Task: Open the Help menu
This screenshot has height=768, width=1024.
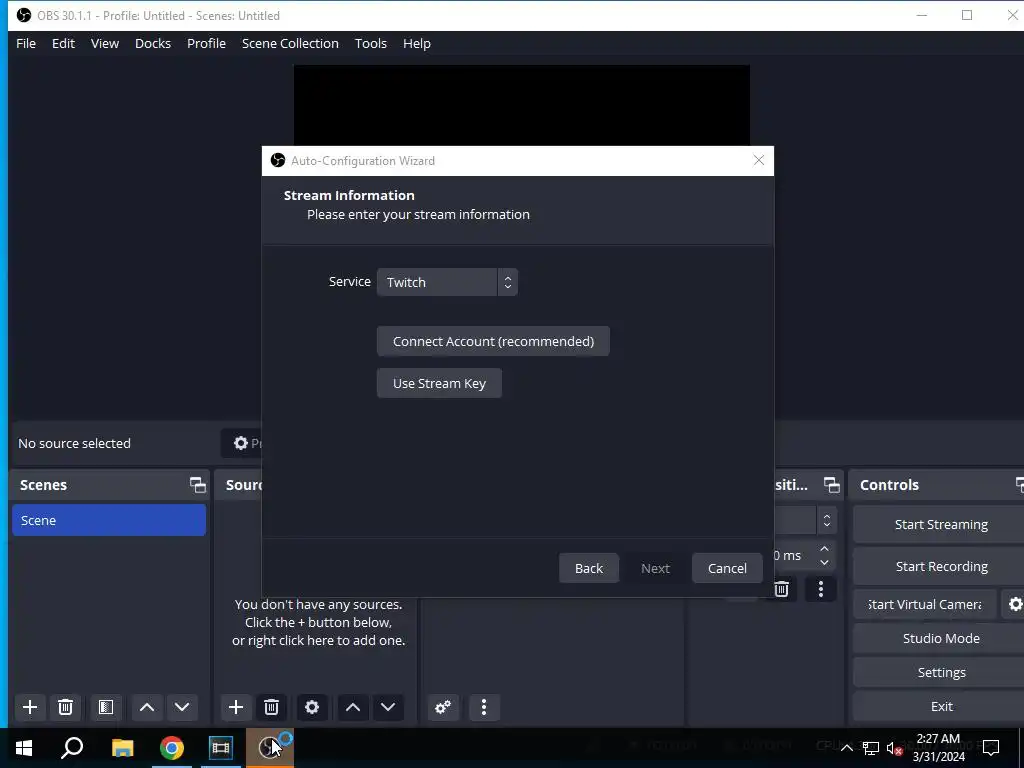Action: click(x=417, y=43)
